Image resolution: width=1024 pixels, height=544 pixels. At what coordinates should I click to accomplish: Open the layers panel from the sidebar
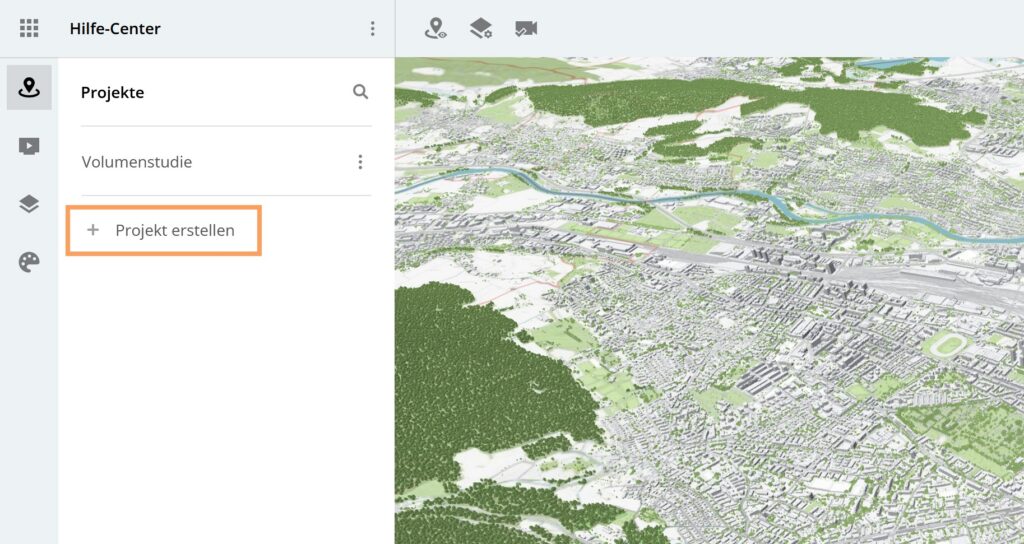29,204
